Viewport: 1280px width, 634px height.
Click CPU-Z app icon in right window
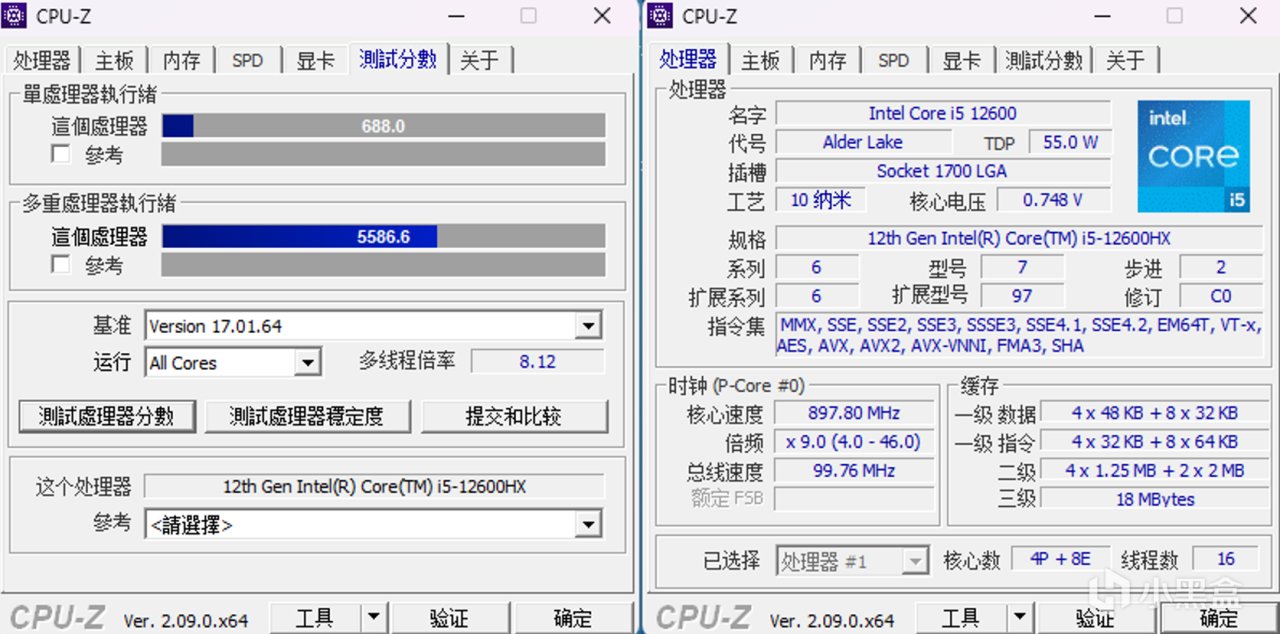pos(660,15)
